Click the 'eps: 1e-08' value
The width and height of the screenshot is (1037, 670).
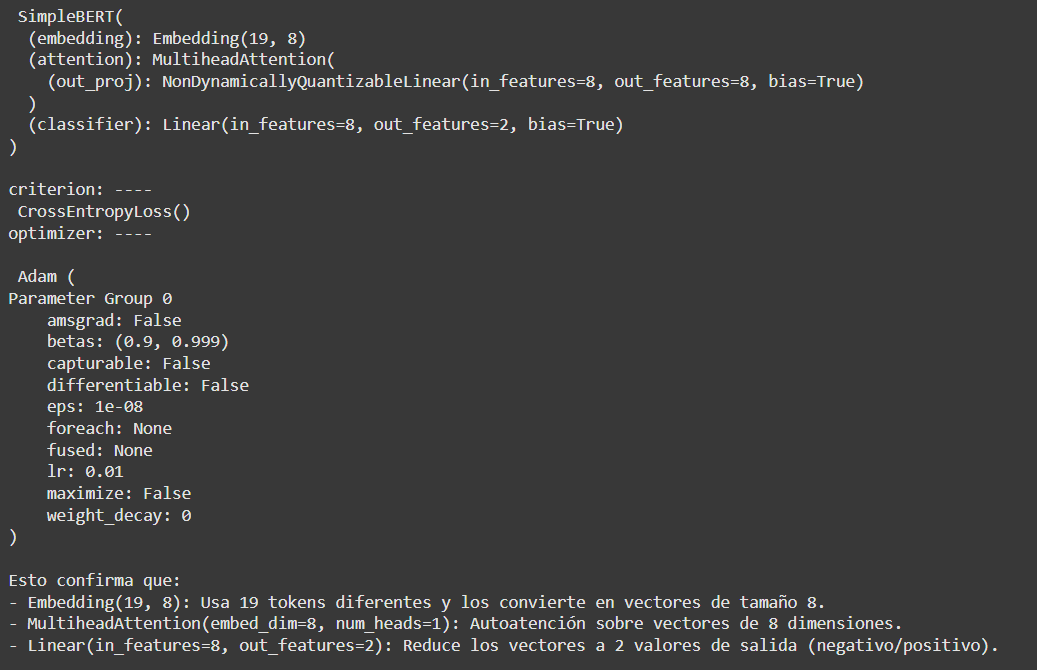(94, 407)
